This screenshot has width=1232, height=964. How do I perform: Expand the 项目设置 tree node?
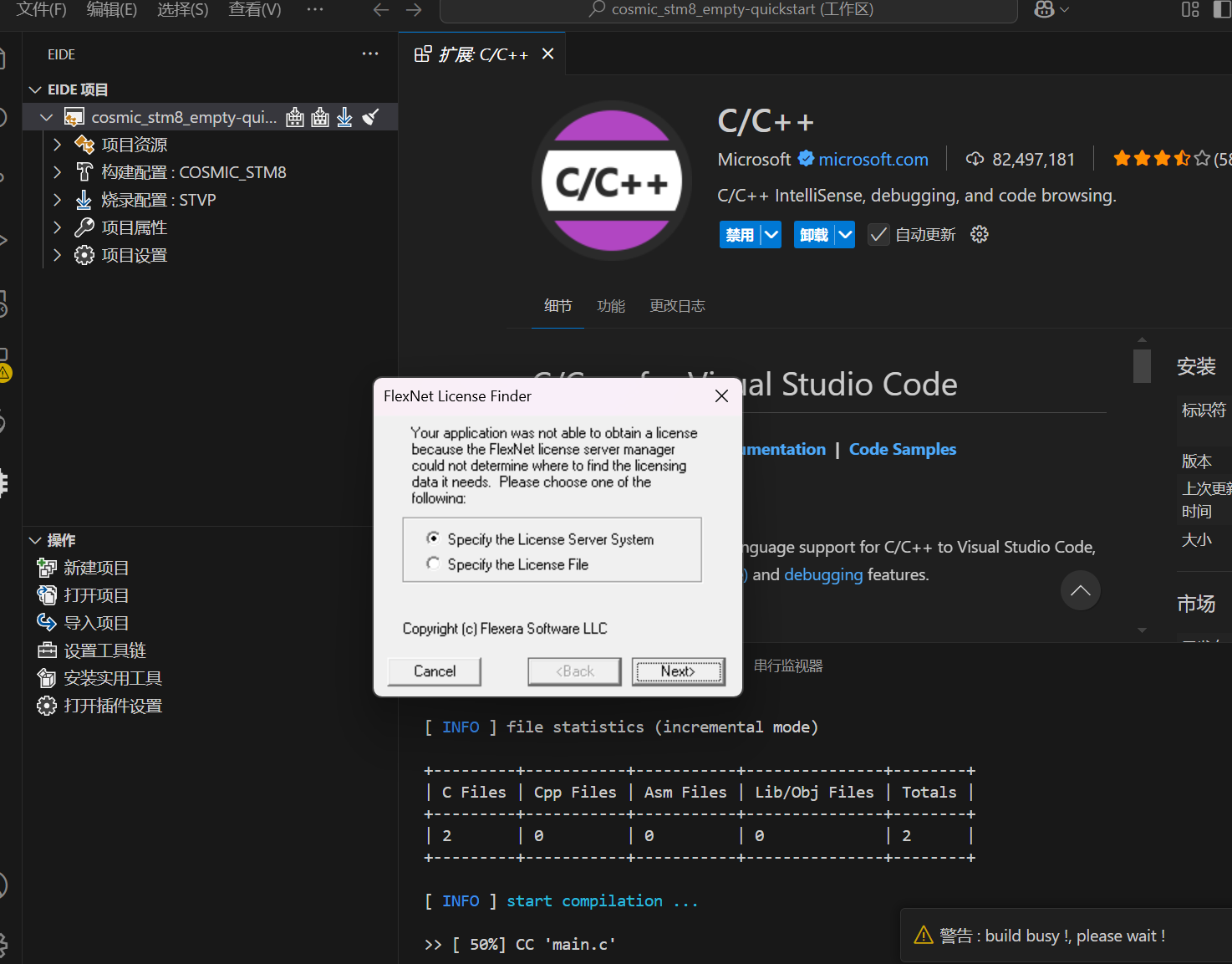(x=57, y=255)
